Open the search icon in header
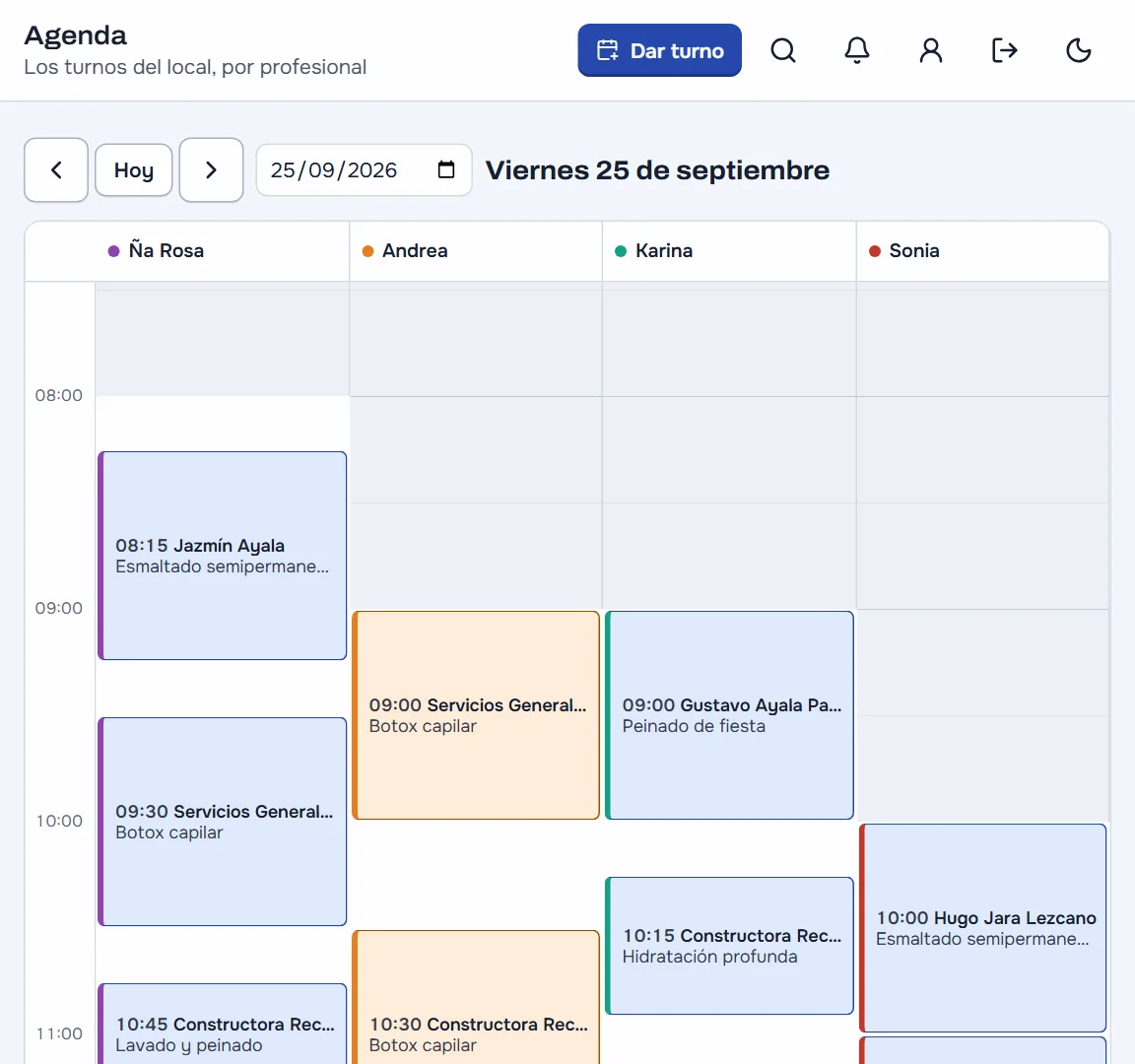Screen dimensions: 1135x1064 click(783, 50)
